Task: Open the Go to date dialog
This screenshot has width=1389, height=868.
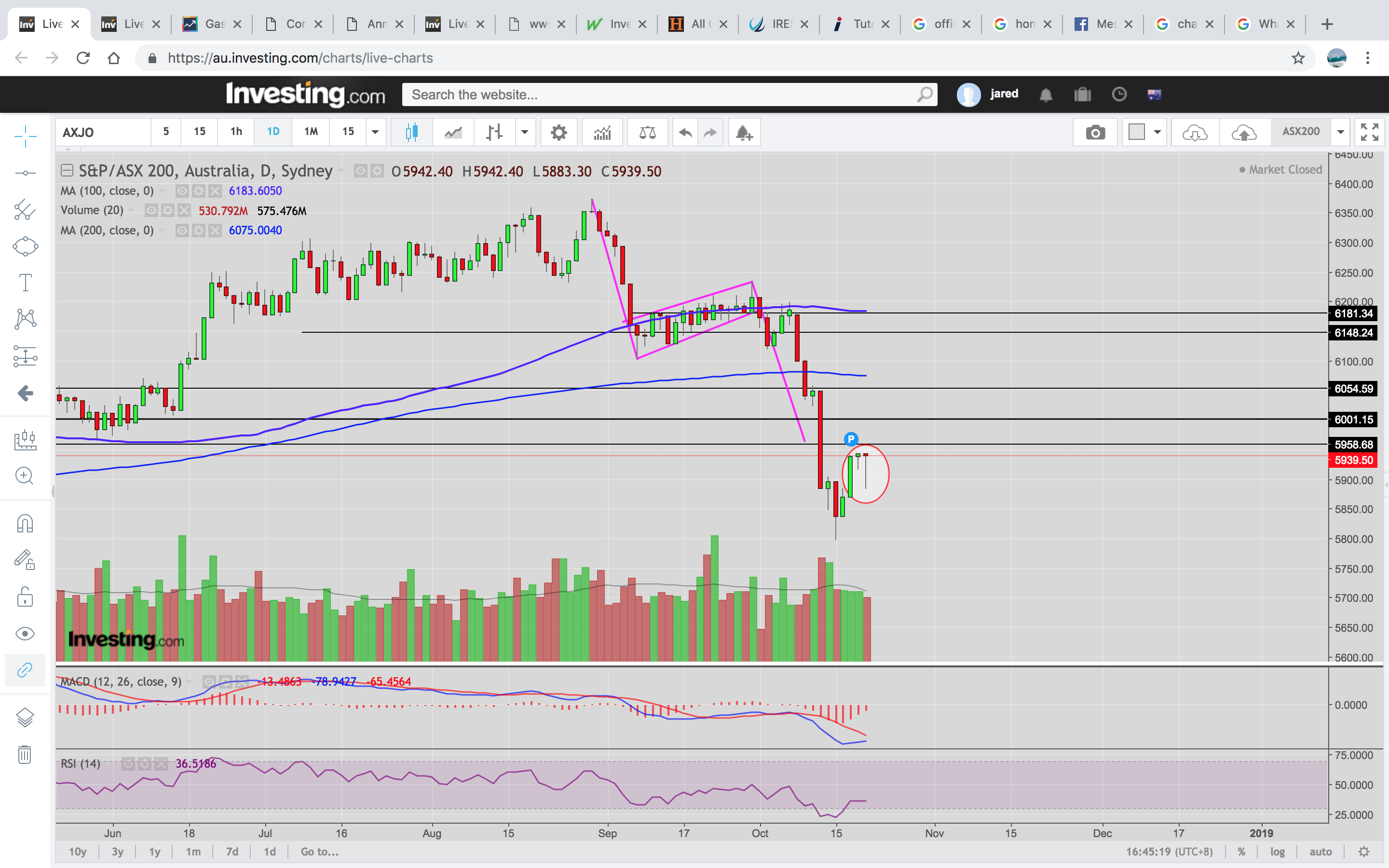Action: [320, 852]
